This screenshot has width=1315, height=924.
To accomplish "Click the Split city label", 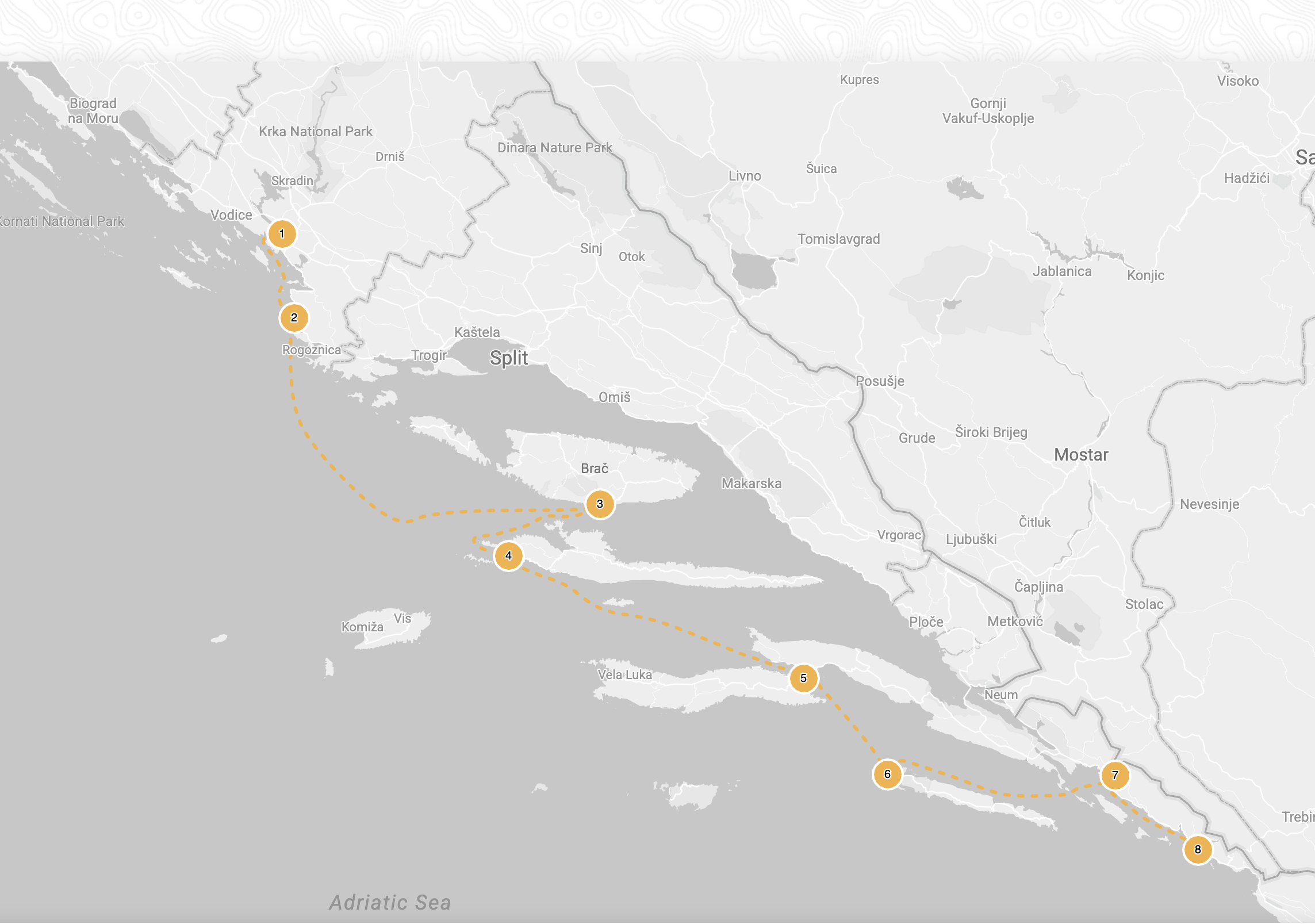I will [x=509, y=358].
